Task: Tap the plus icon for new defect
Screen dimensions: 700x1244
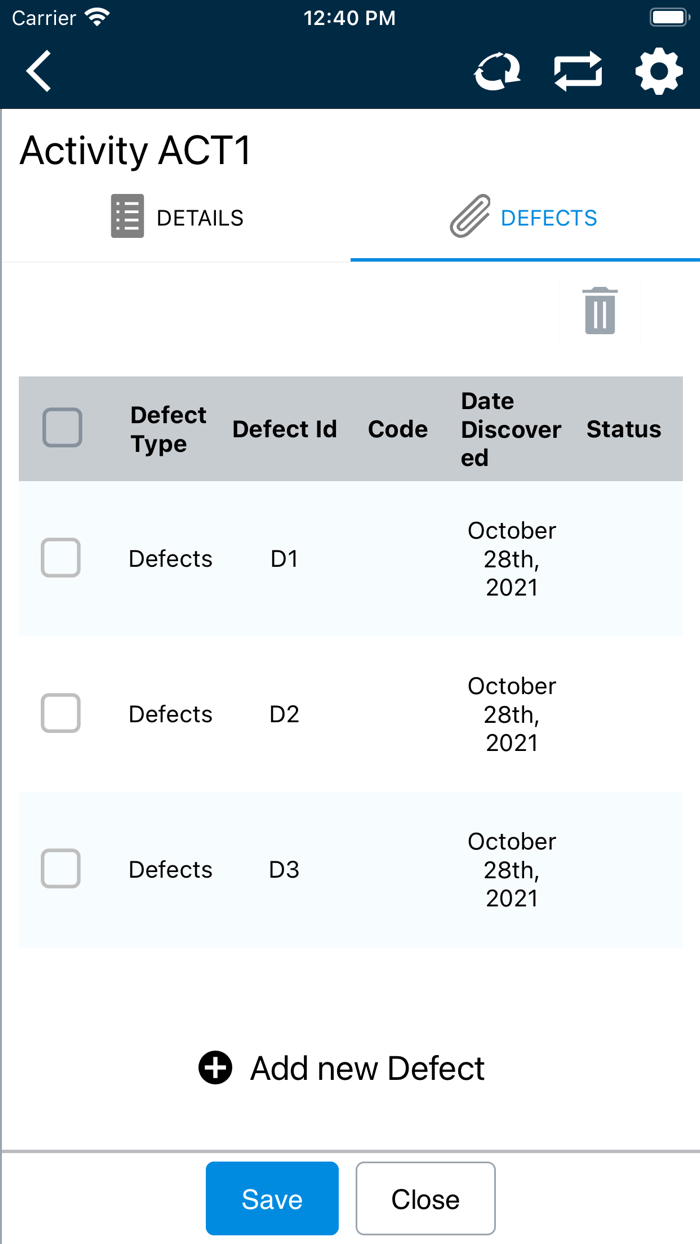Action: click(x=215, y=1068)
